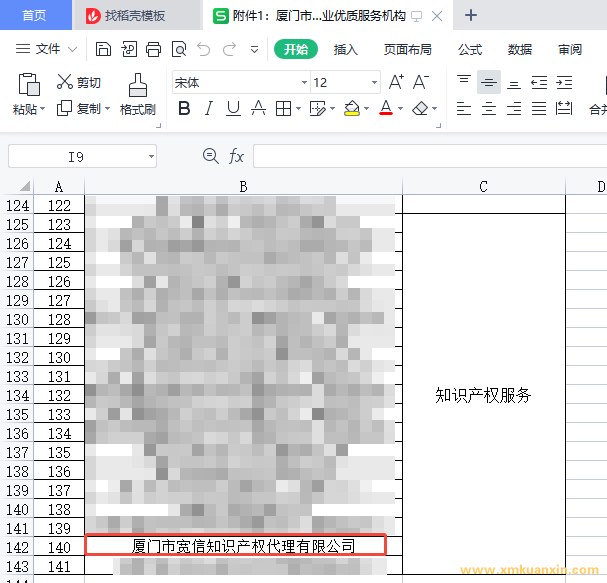Select the cell containing 知识产权服务
This screenshot has height=583, width=607.
pos(483,395)
